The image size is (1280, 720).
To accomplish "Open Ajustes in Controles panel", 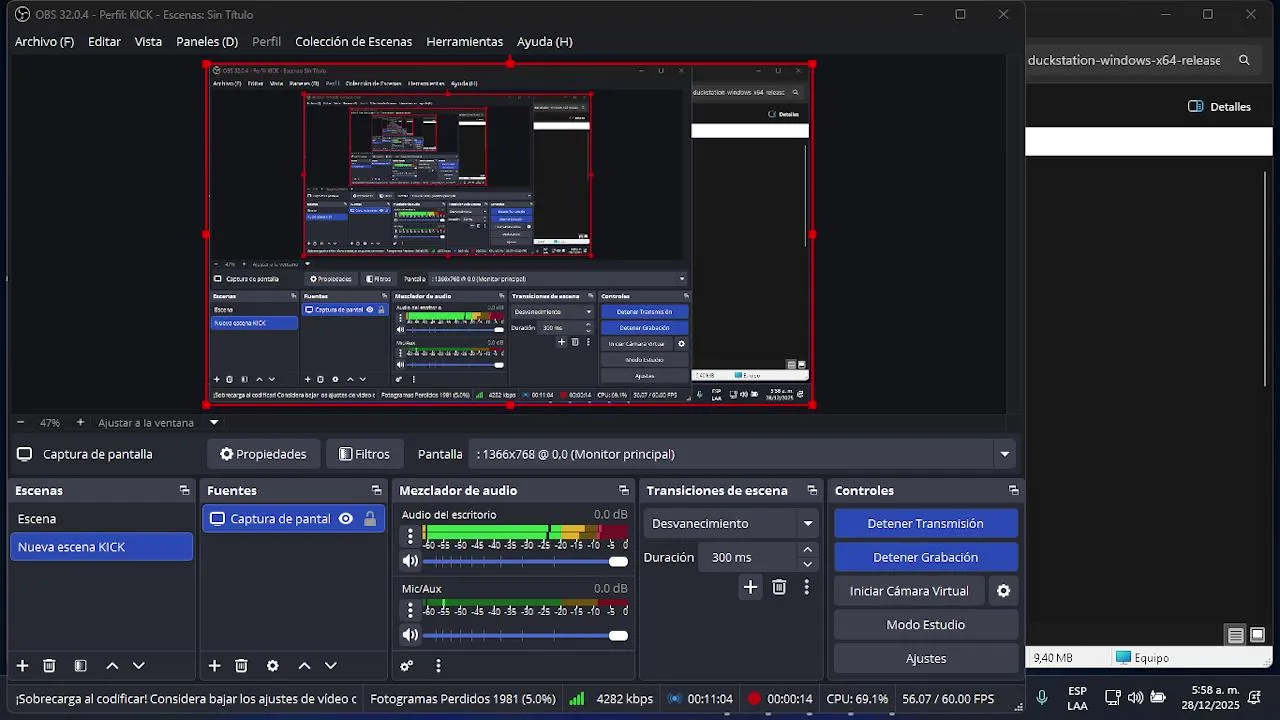I will click(x=926, y=659).
